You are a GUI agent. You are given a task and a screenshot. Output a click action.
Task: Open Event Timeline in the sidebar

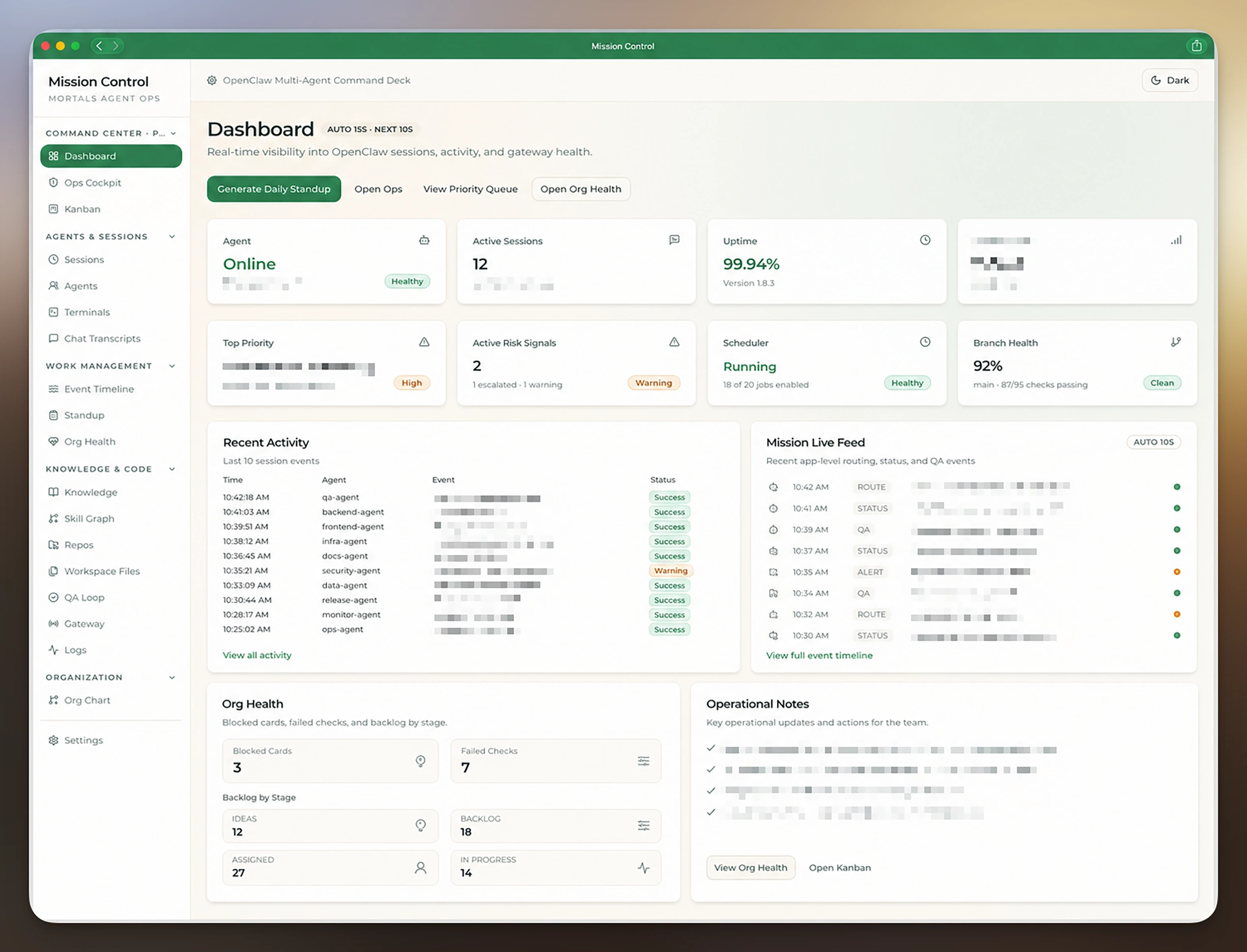[x=111, y=389]
